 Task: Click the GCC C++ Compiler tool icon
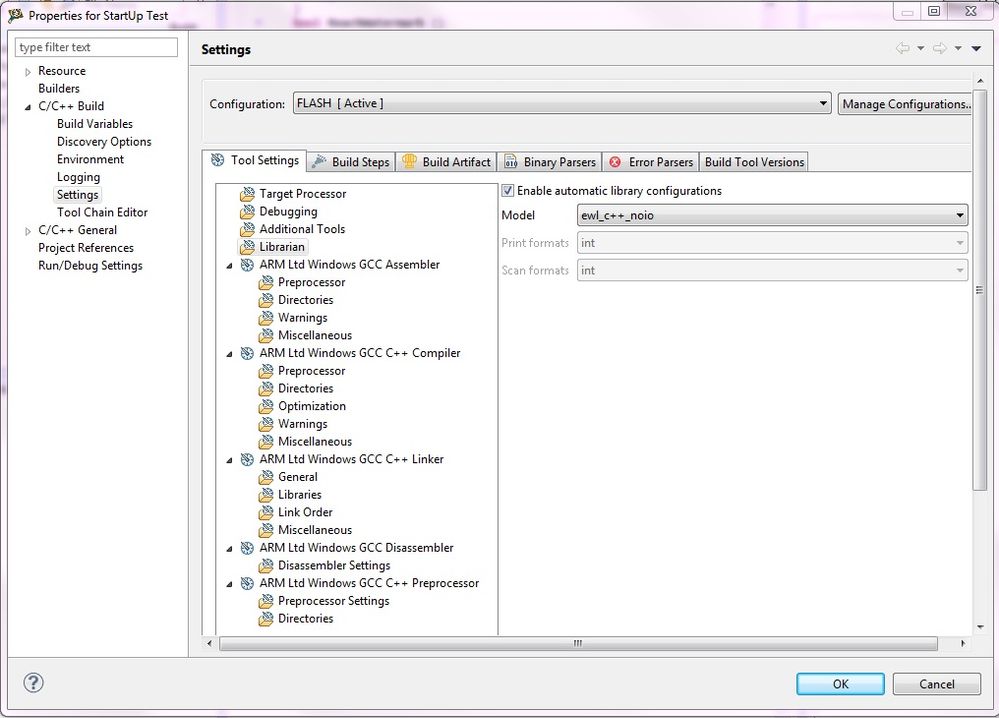(x=247, y=353)
